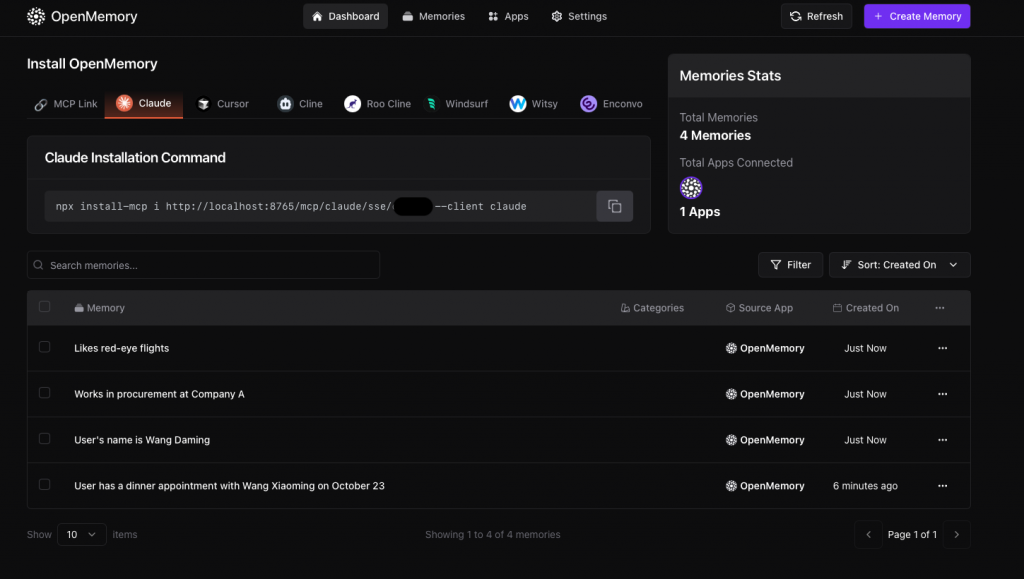Open actions menu for Wang Daming row
The height and width of the screenshot is (579, 1024).
point(942,440)
